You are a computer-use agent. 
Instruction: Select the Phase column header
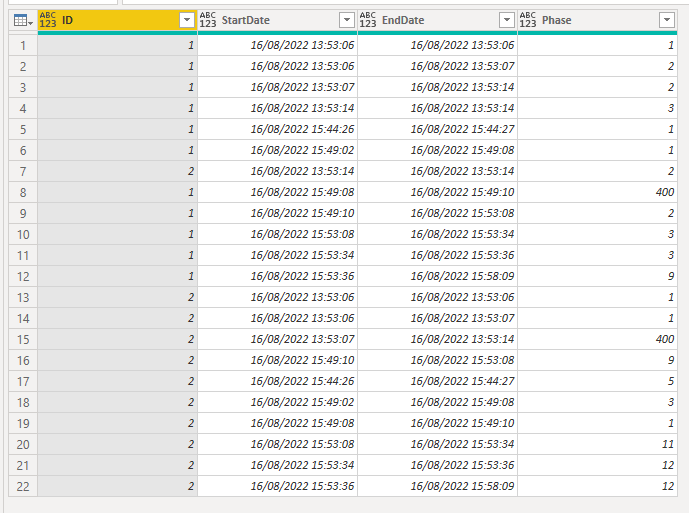[598, 20]
